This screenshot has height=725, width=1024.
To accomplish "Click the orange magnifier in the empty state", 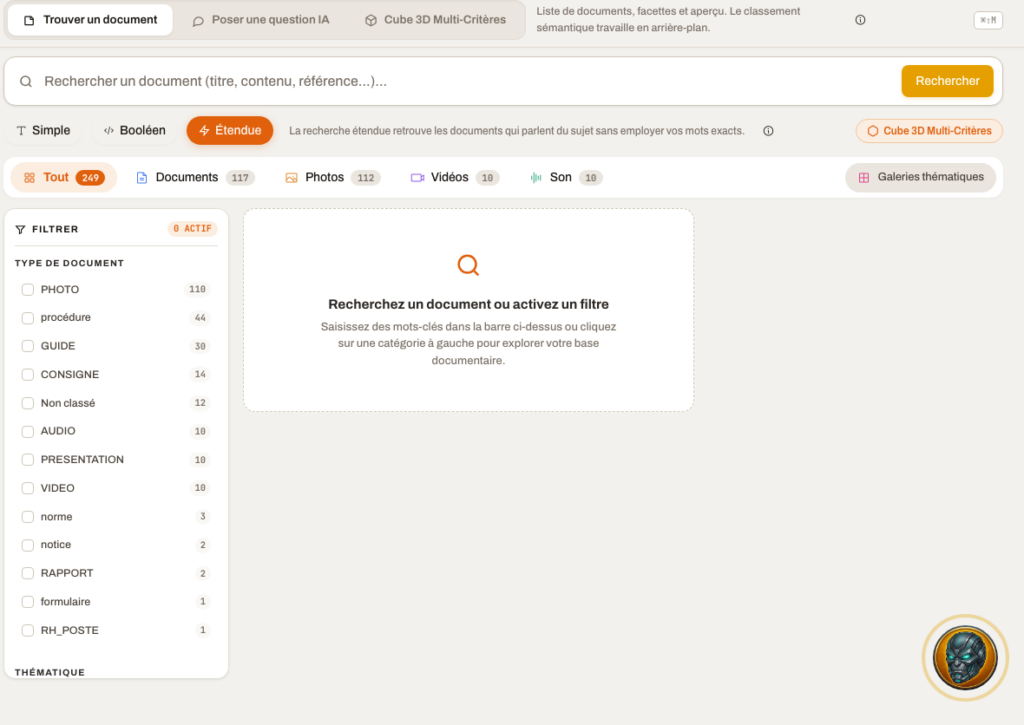I will [x=468, y=265].
